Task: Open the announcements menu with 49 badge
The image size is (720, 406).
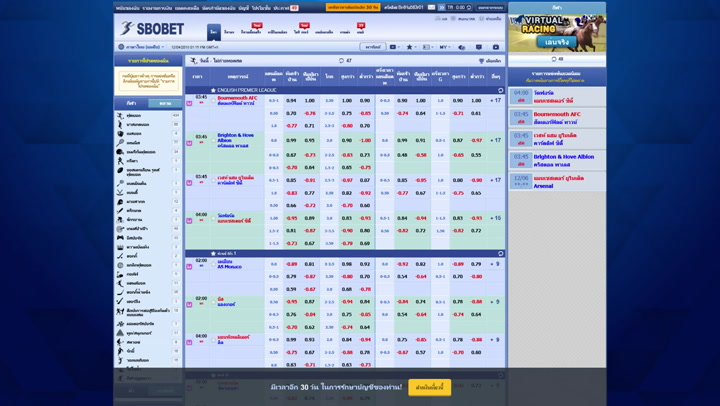Action: tap(286, 8)
